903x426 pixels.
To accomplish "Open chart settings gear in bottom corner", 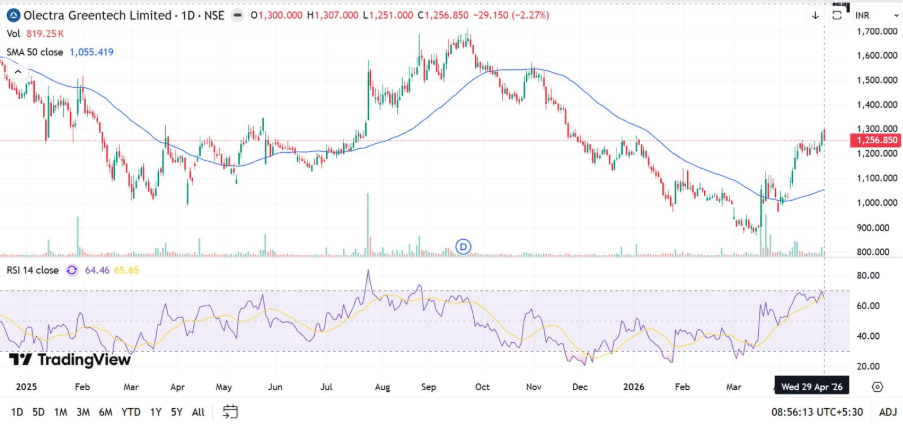I will (x=877, y=386).
